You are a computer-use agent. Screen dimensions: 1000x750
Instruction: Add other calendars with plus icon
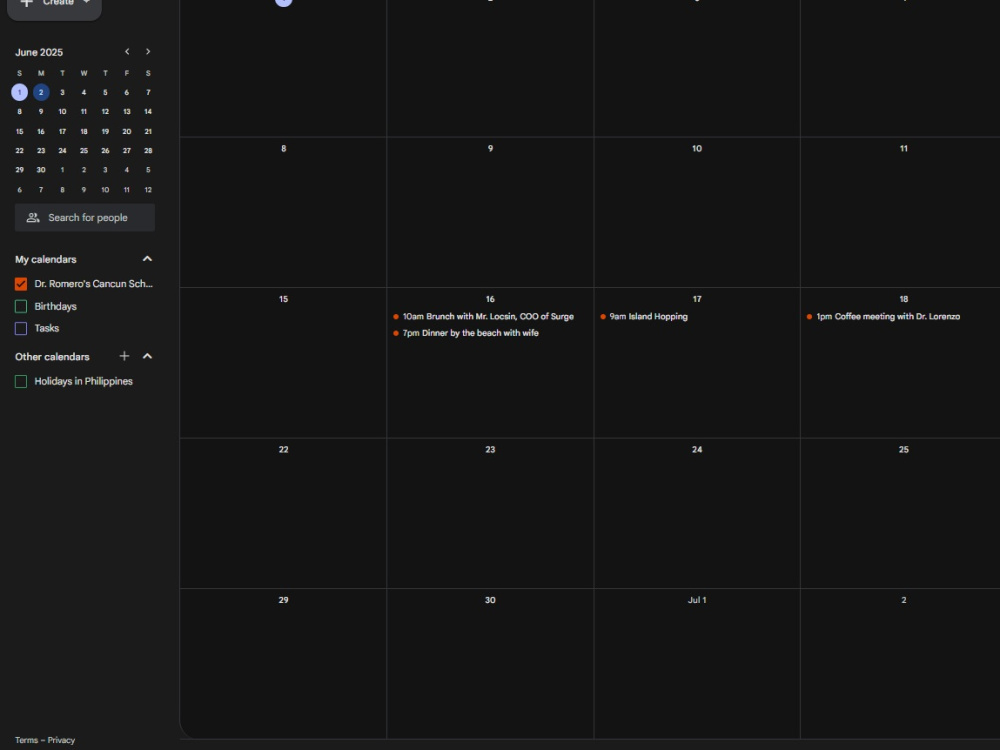click(124, 357)
